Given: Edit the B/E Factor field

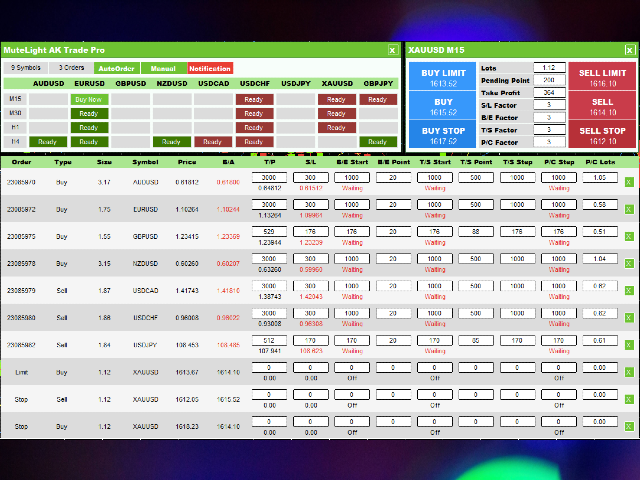Looking at the screenshot, I should pos(549,118).
